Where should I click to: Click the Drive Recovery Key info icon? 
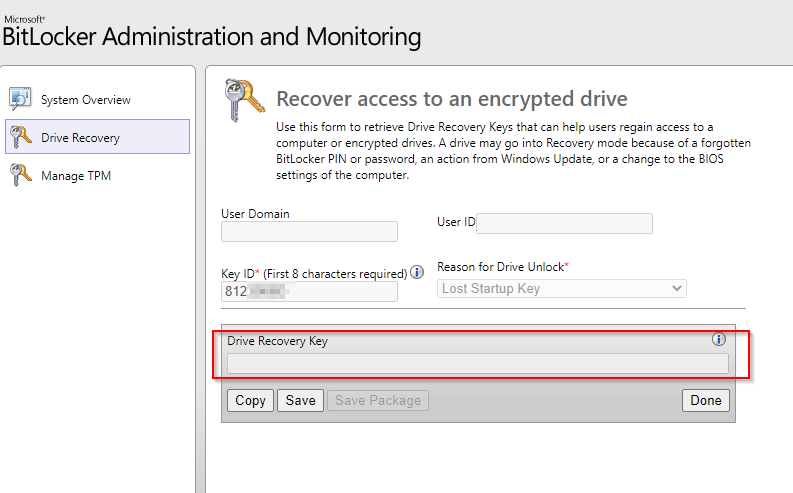tap(718, 340)
